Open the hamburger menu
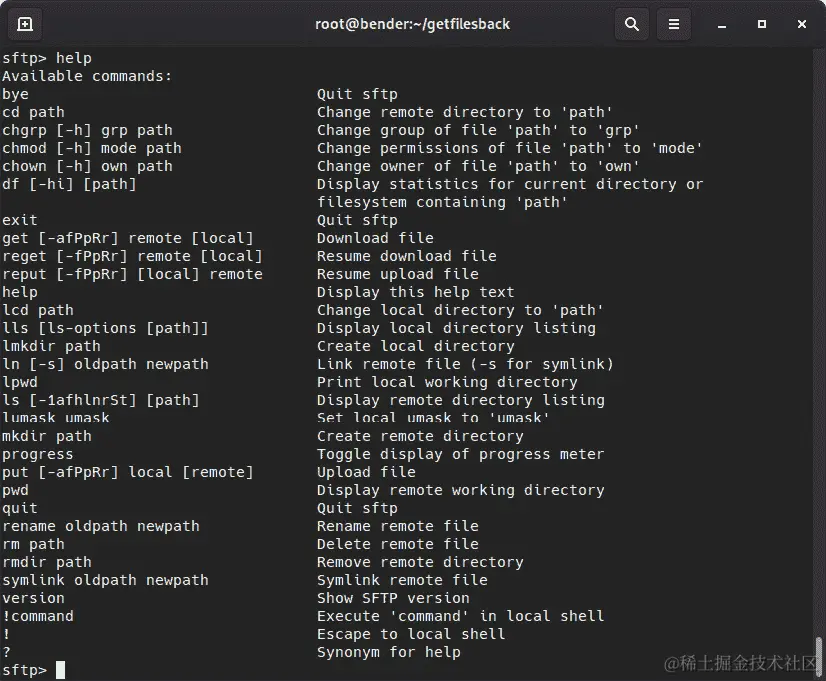The height and width of the screenshot is (681, 826). point(674,23)
